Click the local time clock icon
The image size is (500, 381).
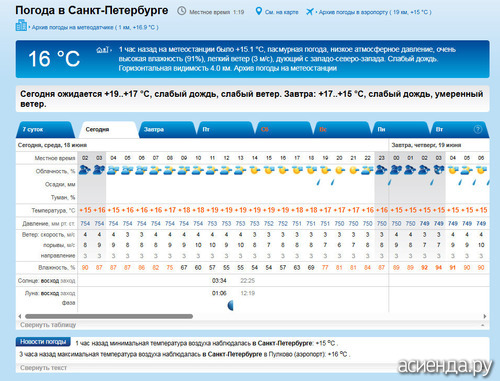click(x=182, y=11)
